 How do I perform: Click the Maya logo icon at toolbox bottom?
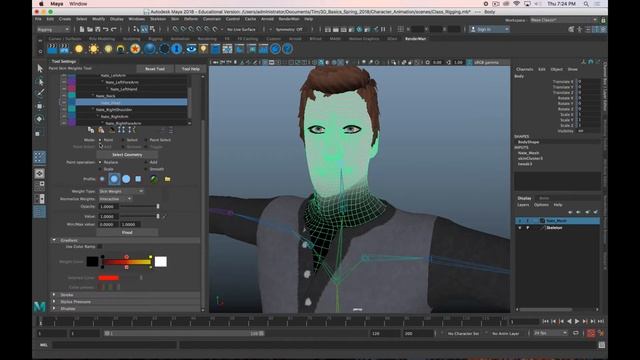click(40, 306)
